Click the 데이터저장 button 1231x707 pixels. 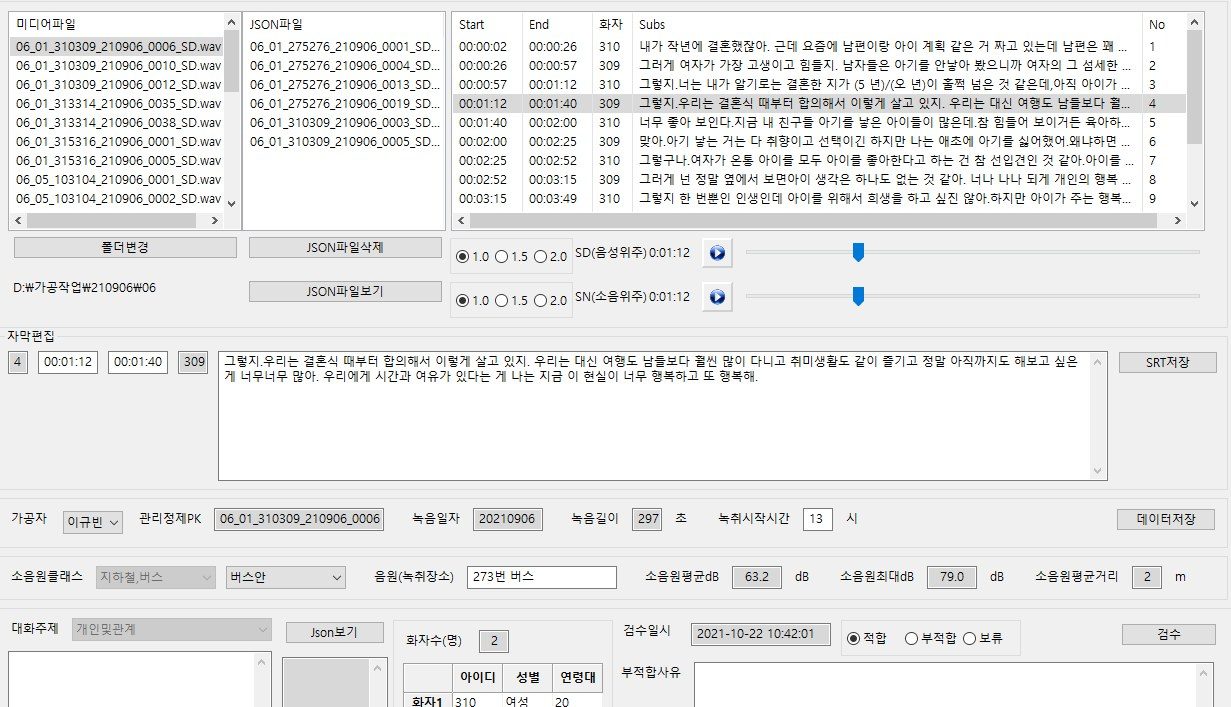[x=1165, y=519]
